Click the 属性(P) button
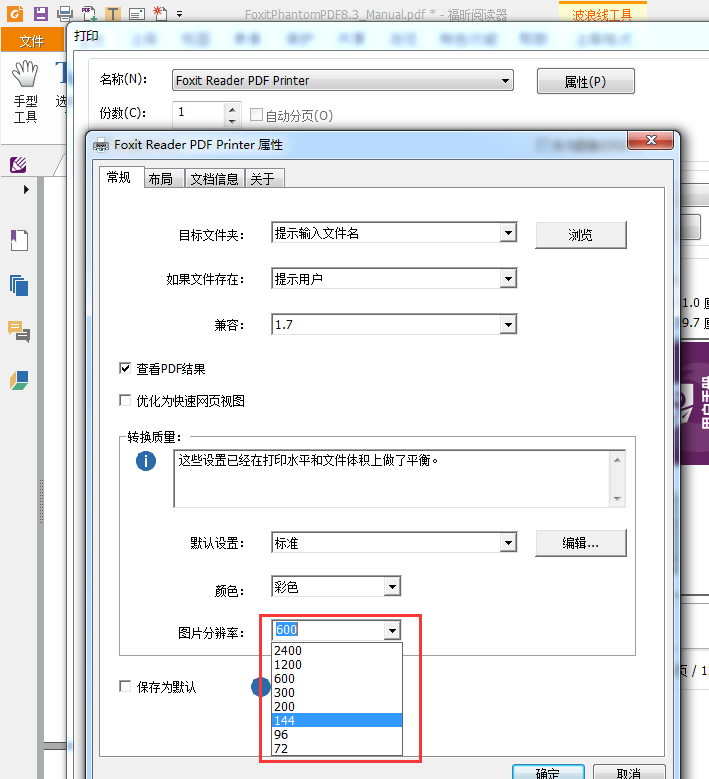This screenshot has height=779, width=709. point(585,81)
